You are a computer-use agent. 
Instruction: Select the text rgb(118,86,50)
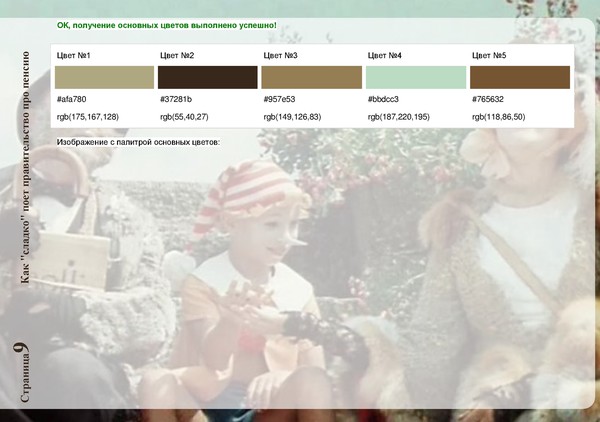[x=499, y=117]
